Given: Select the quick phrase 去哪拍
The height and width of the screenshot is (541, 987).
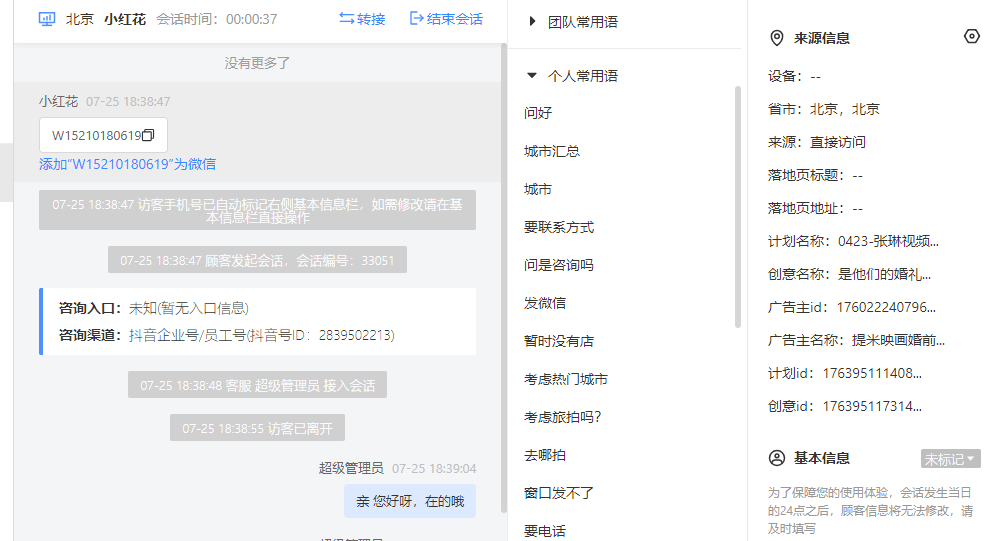Looking at the screenshot, I should [544, 455].
